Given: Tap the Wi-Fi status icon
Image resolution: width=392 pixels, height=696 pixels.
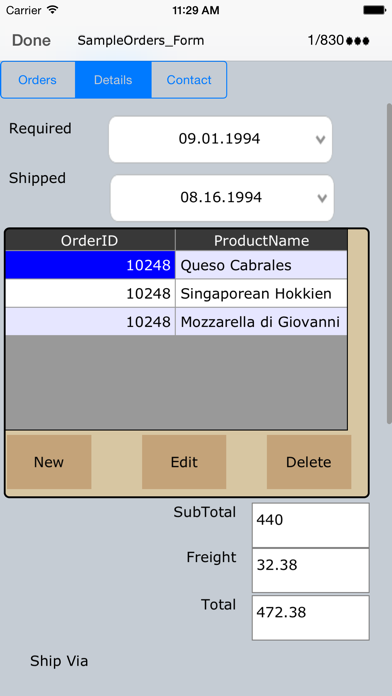Looking at the screenshot, I should tap(53, 10).
